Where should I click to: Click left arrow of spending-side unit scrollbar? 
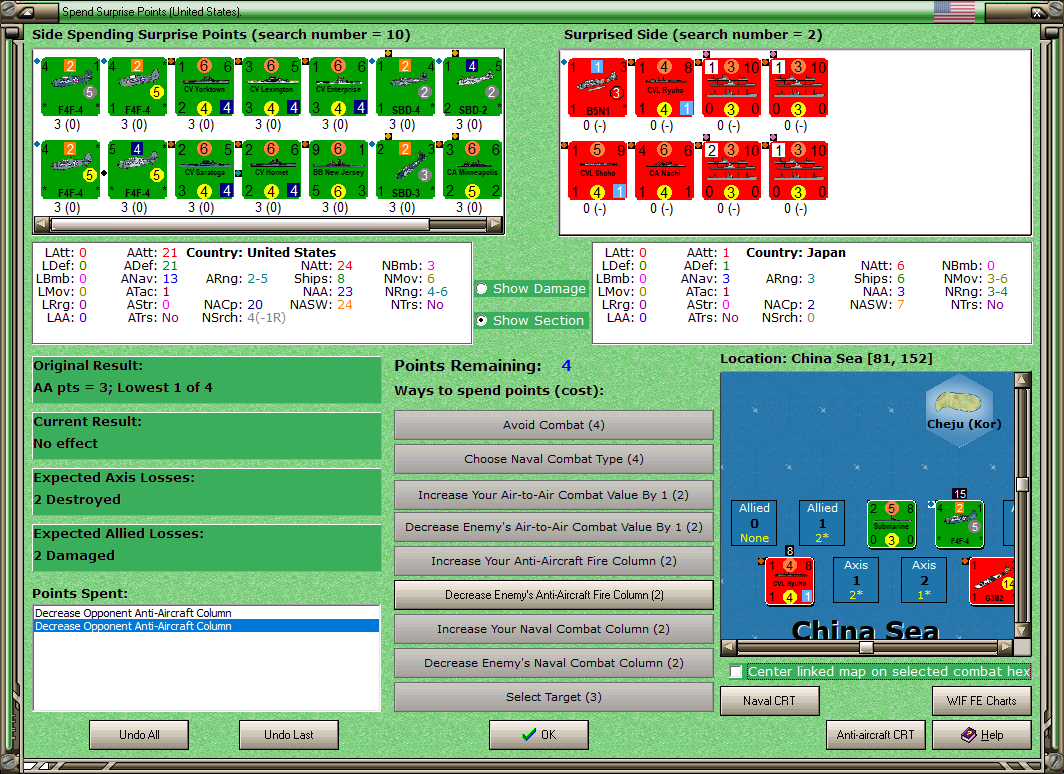[41, 223]
